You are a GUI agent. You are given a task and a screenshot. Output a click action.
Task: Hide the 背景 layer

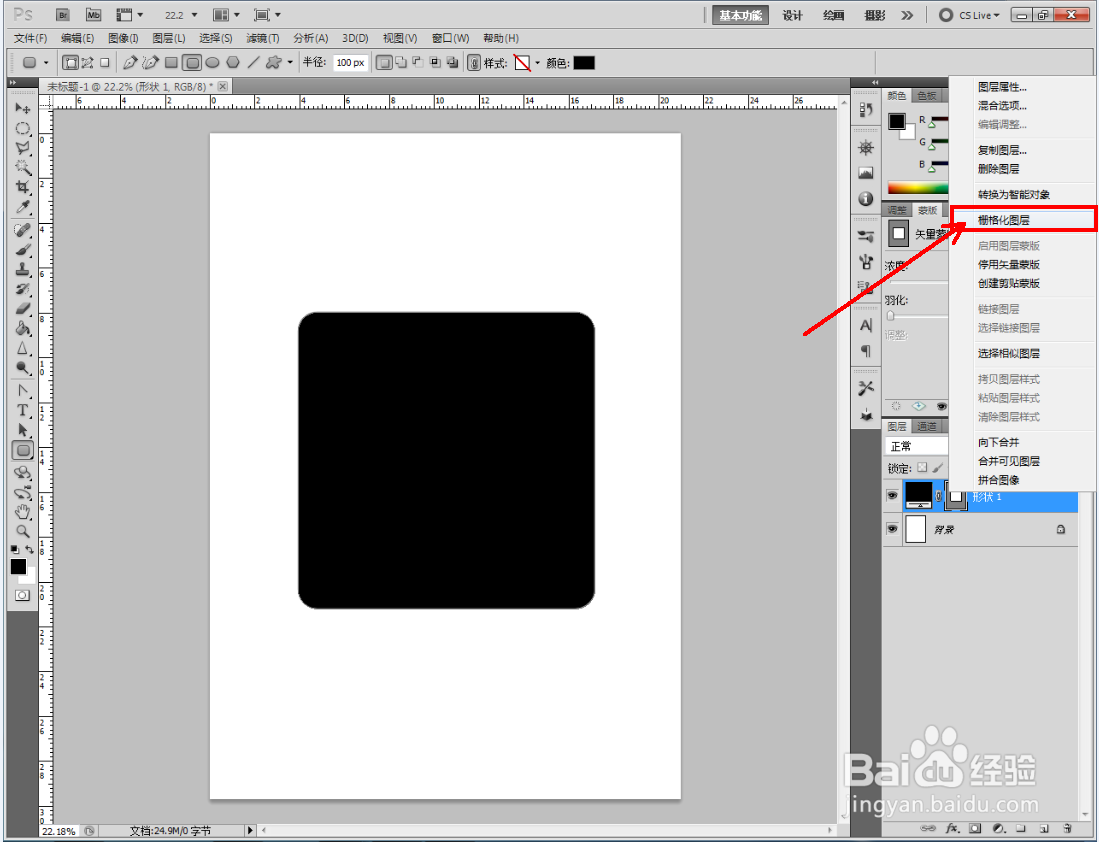click(x=892, y=529)
